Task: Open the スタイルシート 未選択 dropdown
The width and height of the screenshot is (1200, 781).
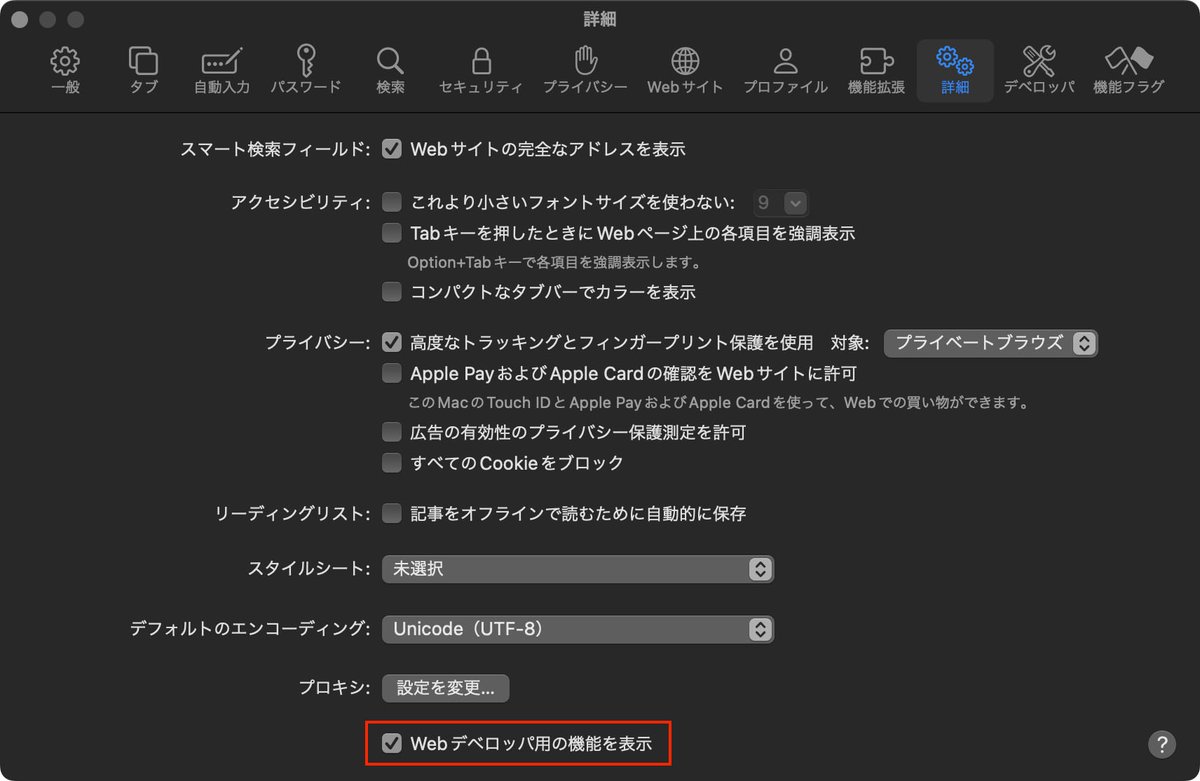Action: tap(578, 569)
